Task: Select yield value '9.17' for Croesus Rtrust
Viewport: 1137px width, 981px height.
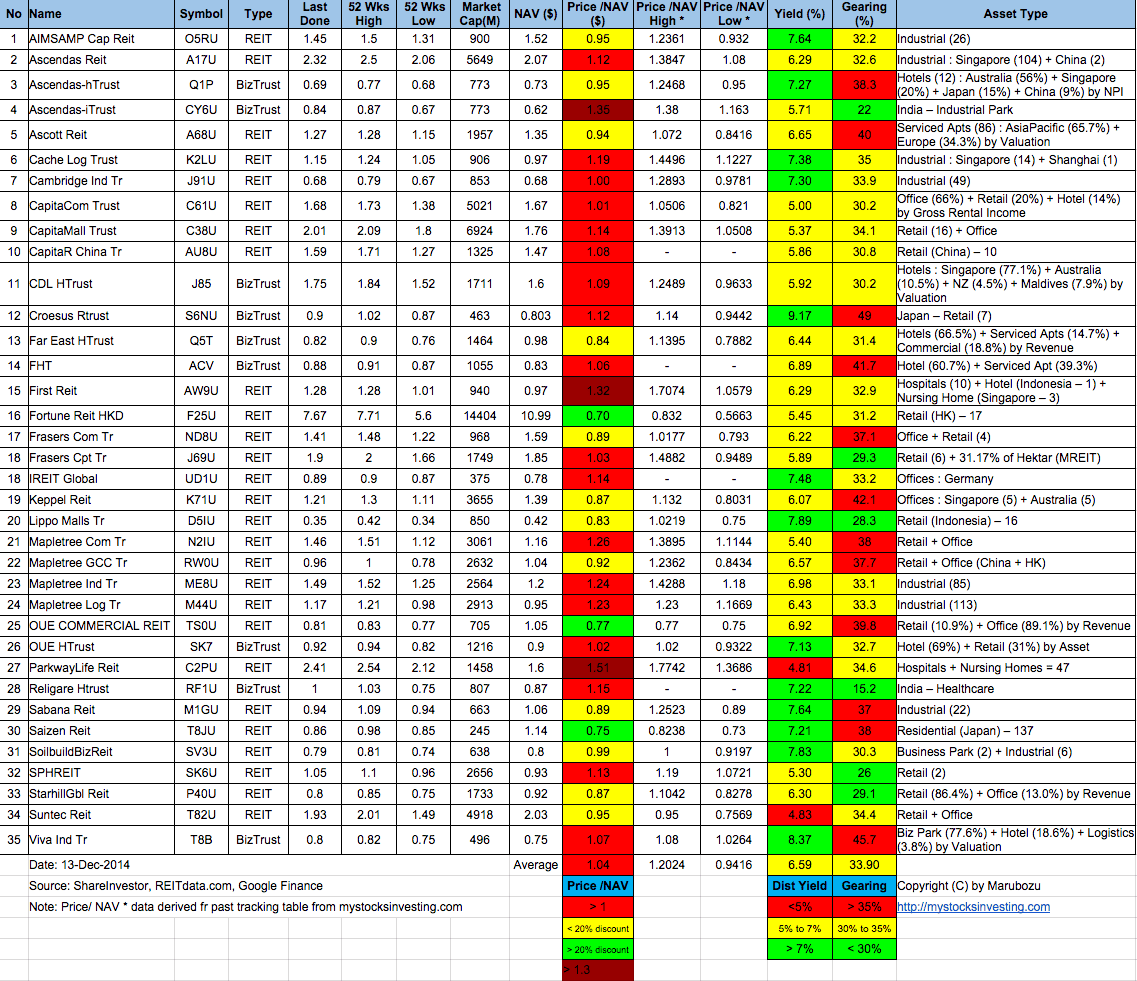Action: pyautogui.click(x=800, y=316)
